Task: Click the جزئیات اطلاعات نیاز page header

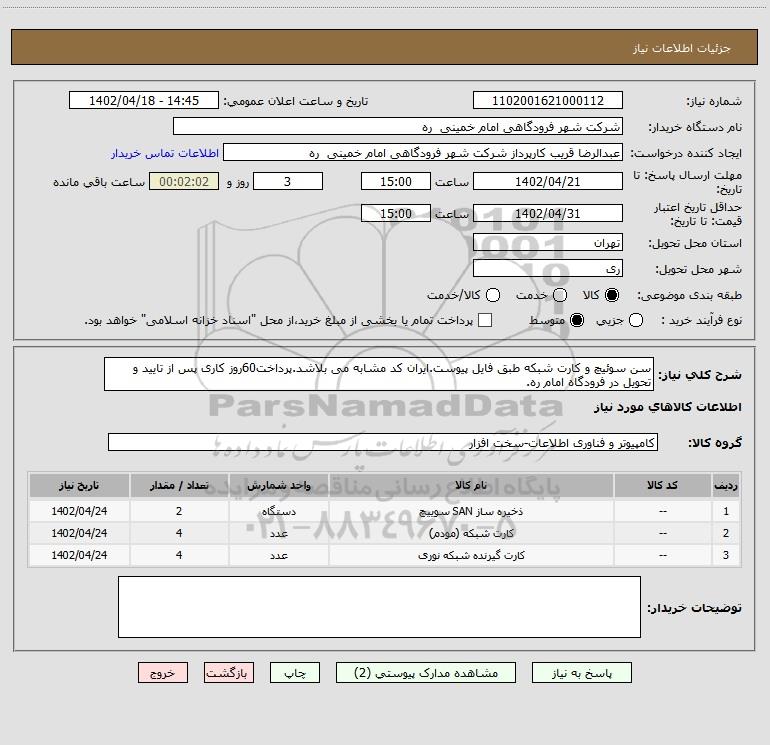Action: tap(682, 48)
